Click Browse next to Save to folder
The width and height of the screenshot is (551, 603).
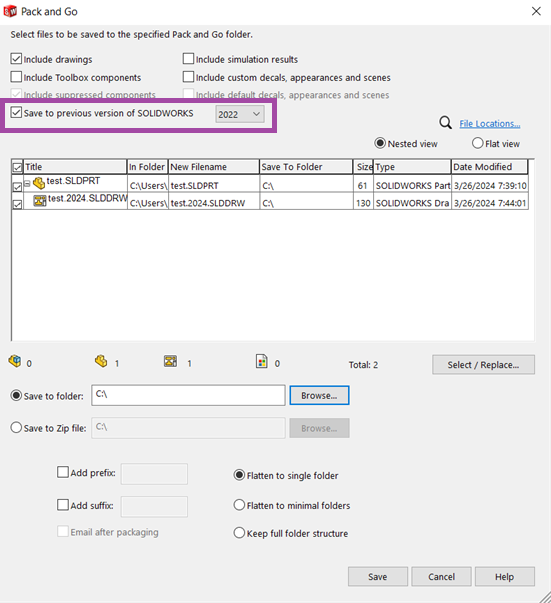point(319,395)
